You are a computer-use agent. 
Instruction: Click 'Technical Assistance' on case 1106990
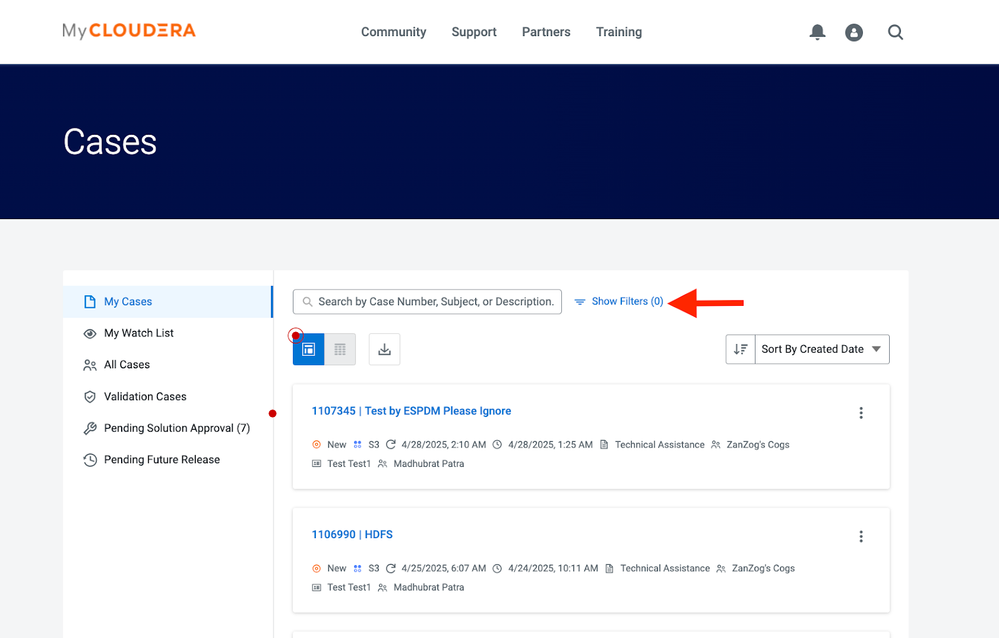tap(665, 569)
